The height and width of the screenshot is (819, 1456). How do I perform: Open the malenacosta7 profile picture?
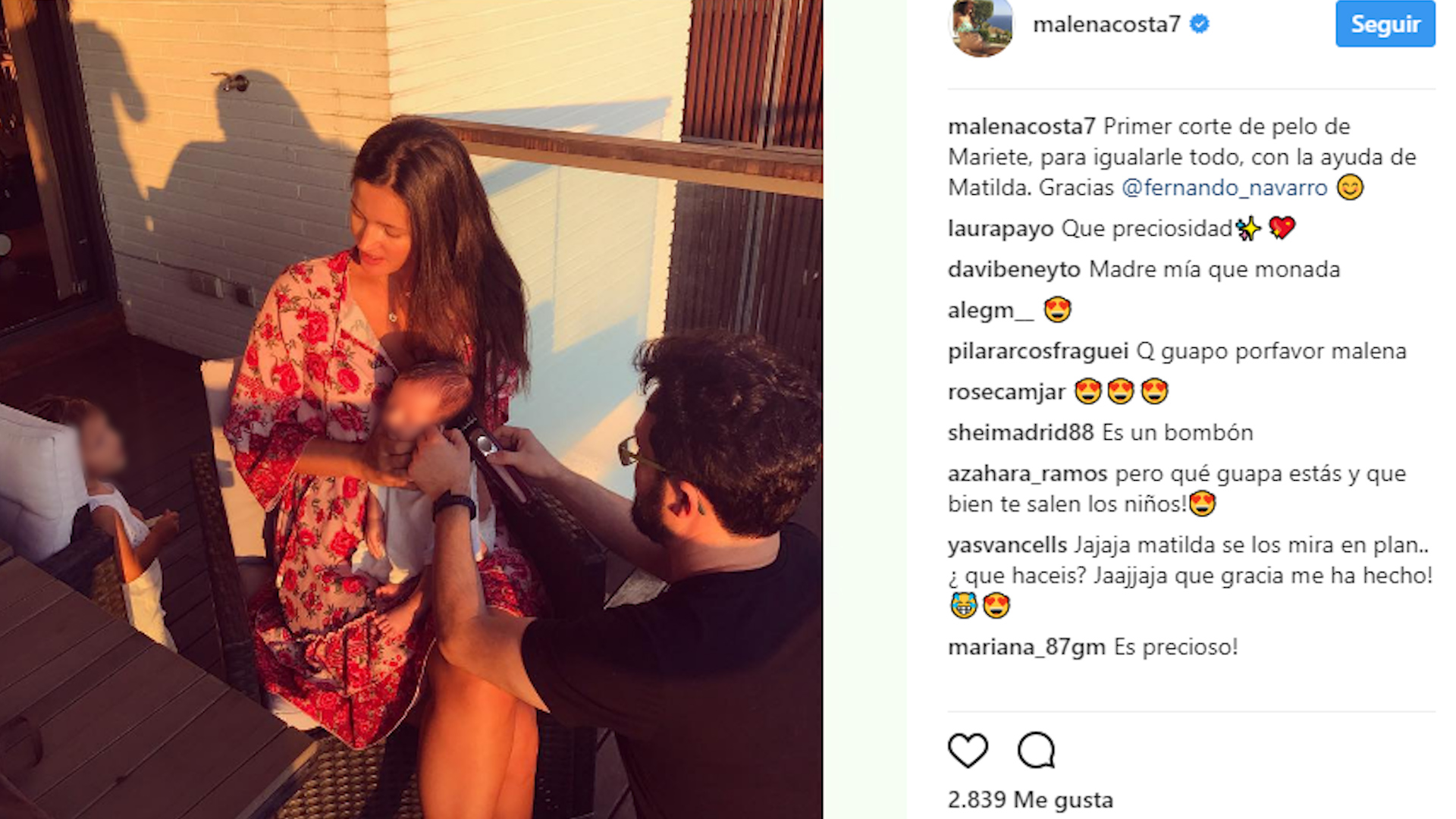coord(981,27)
